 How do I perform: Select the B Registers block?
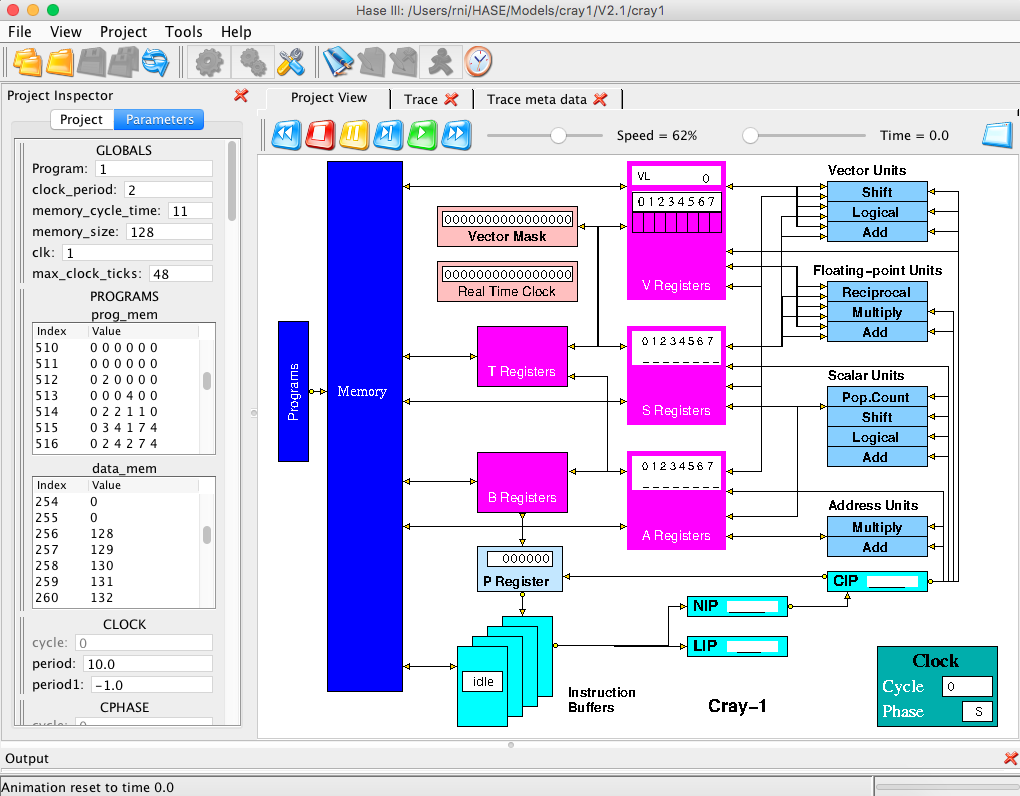pos(522,482)
